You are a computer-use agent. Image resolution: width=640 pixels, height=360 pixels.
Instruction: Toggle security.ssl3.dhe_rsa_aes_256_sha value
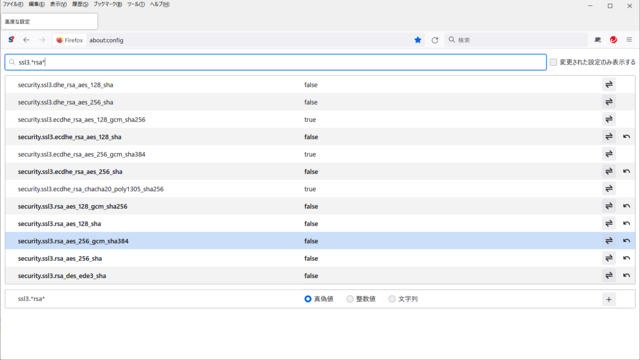click(609, 102)
